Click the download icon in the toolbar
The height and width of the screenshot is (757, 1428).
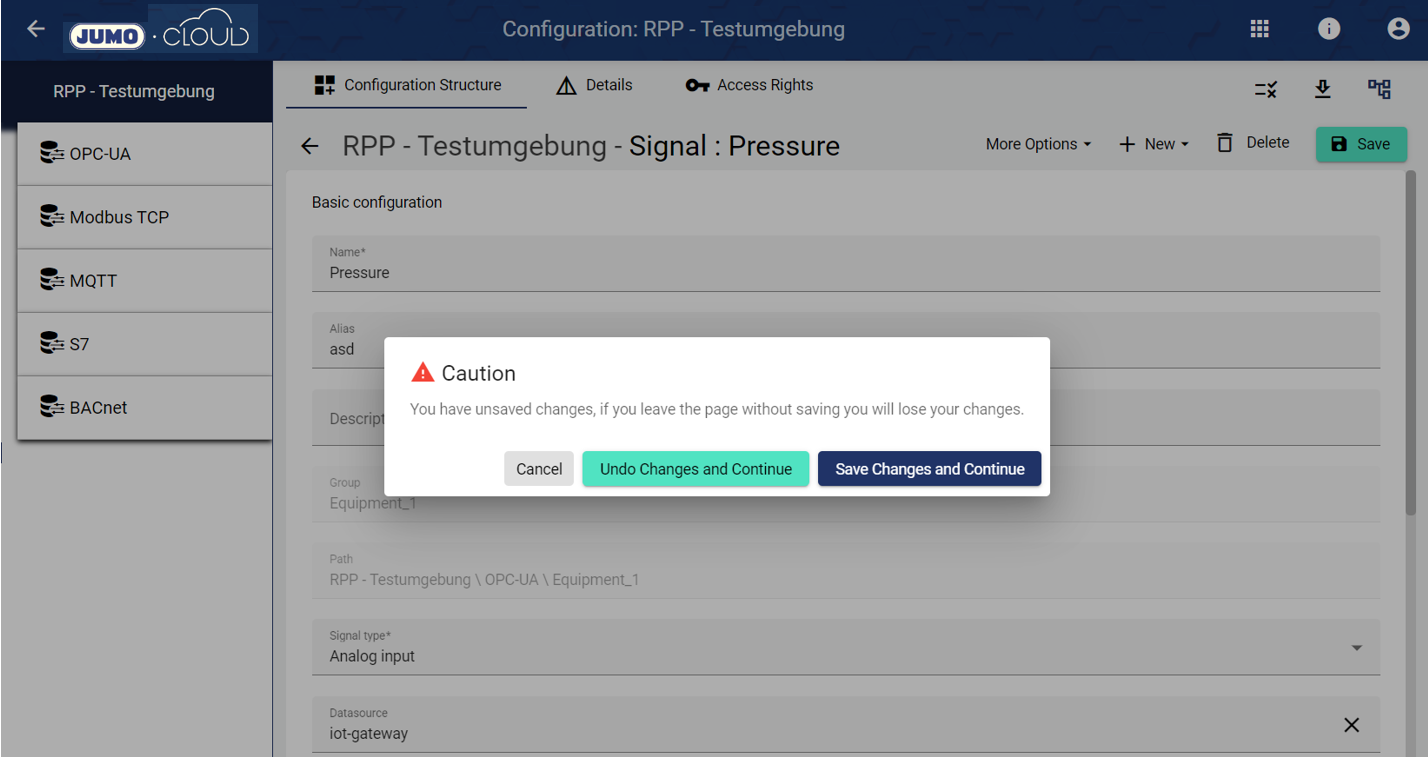tap(1322, 89)
